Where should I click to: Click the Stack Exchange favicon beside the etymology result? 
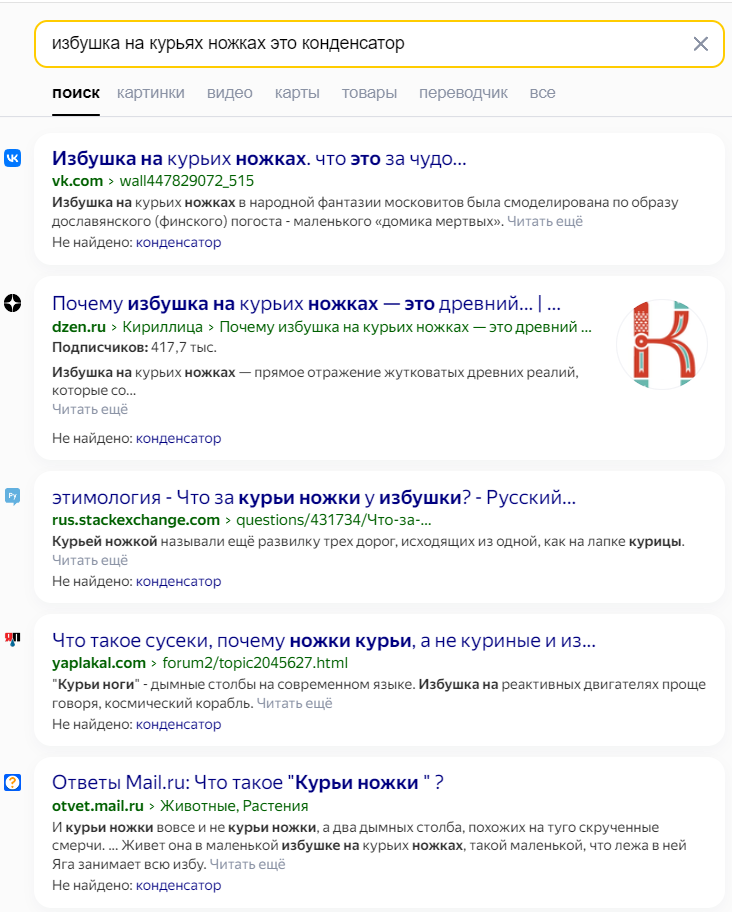coord(13,496)
